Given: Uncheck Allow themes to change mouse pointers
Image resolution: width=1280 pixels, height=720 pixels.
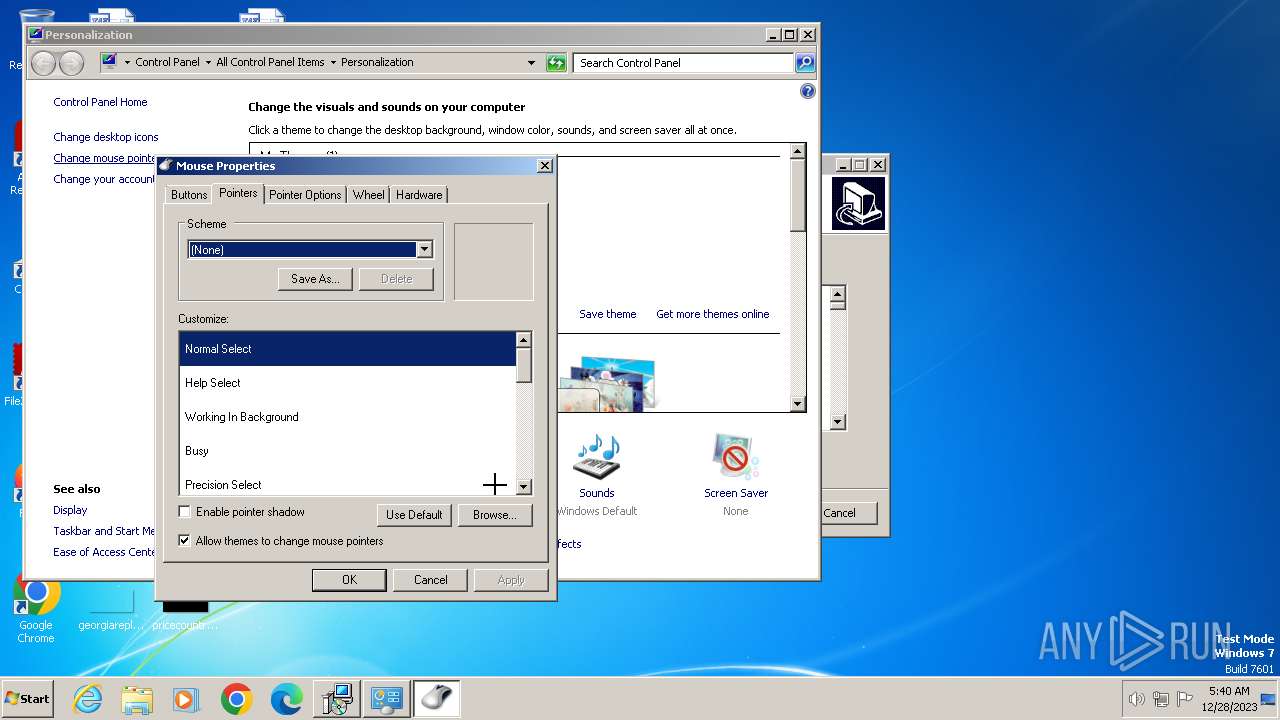Looking at the screenshot, I should pyautogui.click(x=184, y=541).
